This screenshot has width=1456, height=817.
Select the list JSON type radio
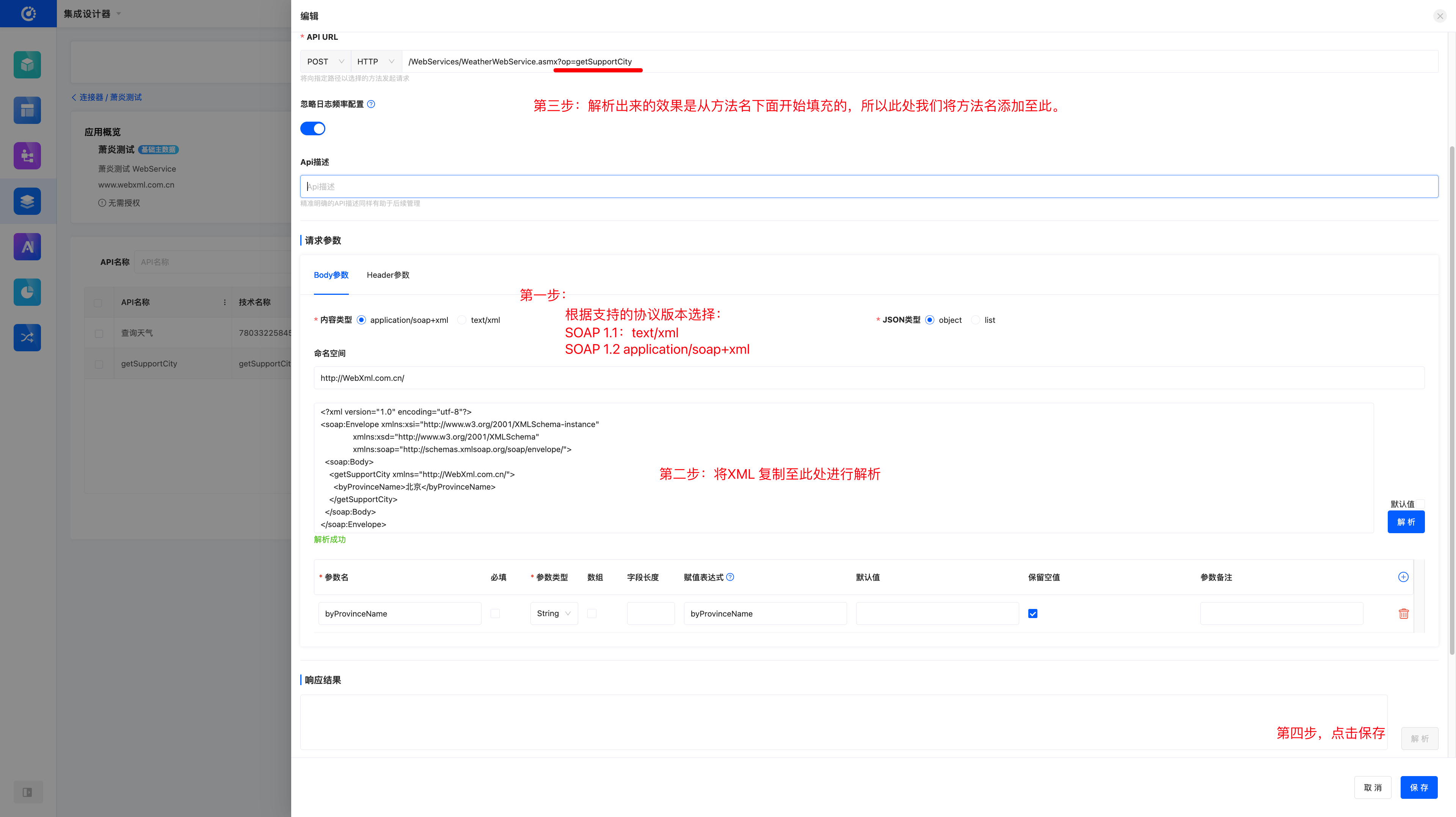(975, 320)
